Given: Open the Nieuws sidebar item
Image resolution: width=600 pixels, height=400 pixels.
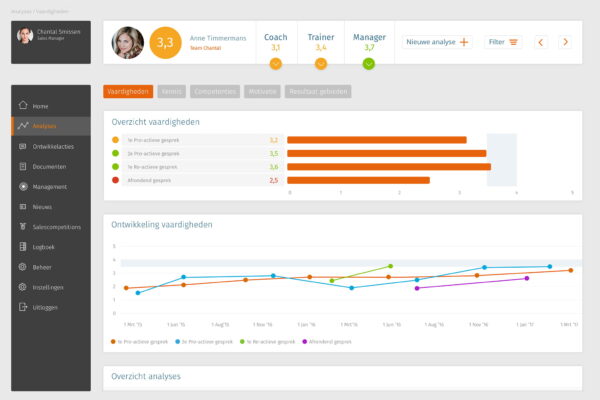Looking at the screenshot, I should click(x=42, y=206).
